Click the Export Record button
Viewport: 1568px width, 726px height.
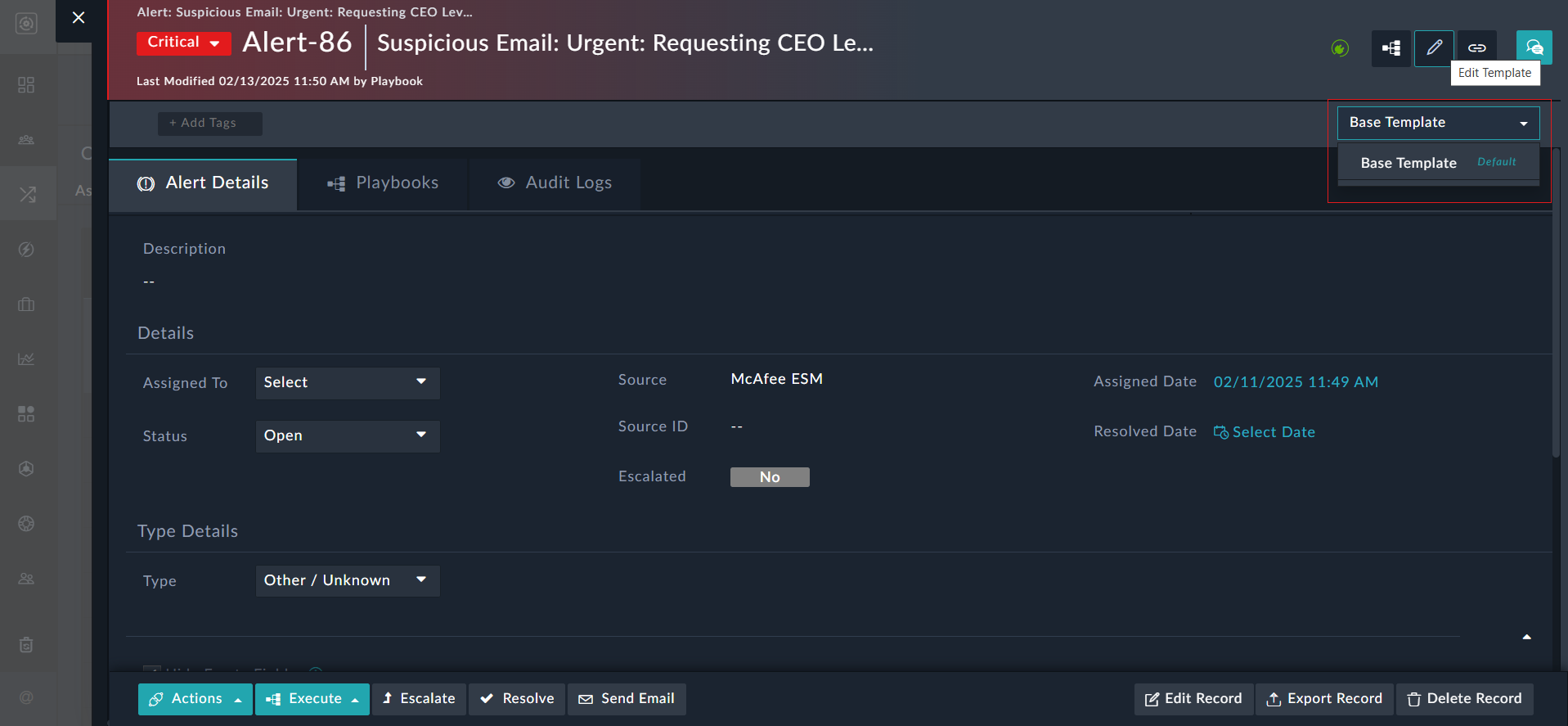click(1324, 699)
